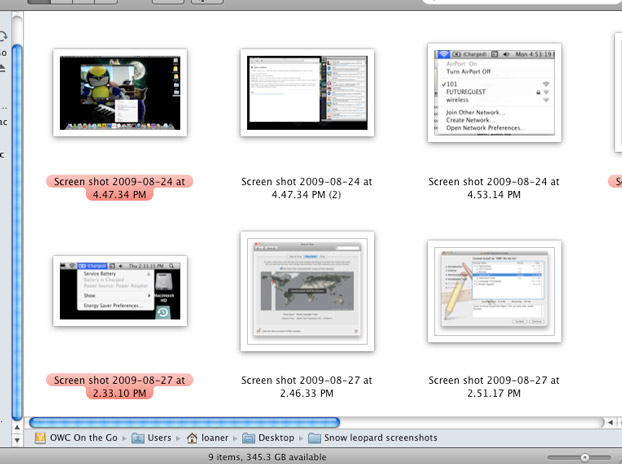Adjust the icon size slider
The width and height of the screenshot is (622, 464).
click(585, 456)
